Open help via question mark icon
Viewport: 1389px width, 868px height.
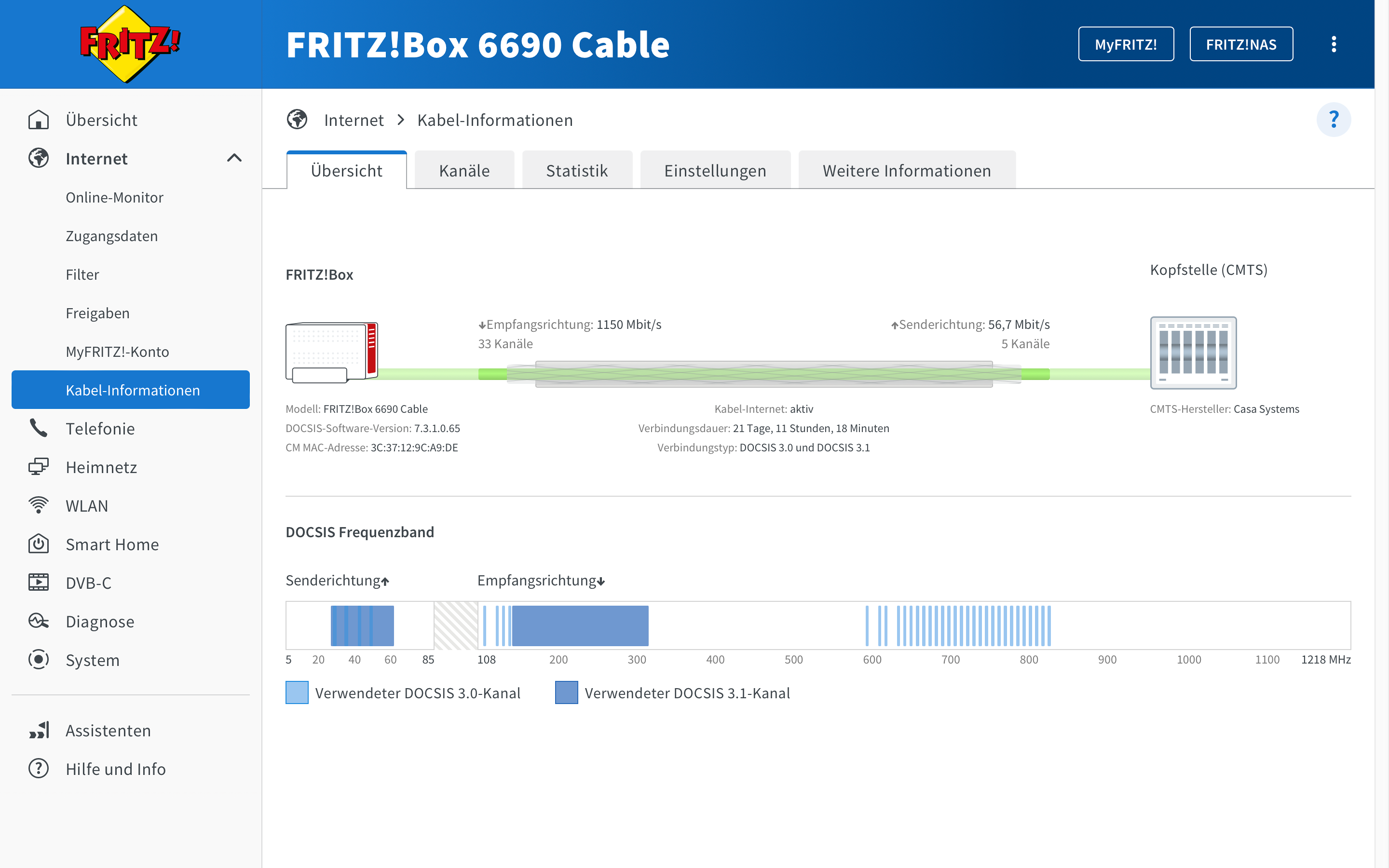(1334, 120)
